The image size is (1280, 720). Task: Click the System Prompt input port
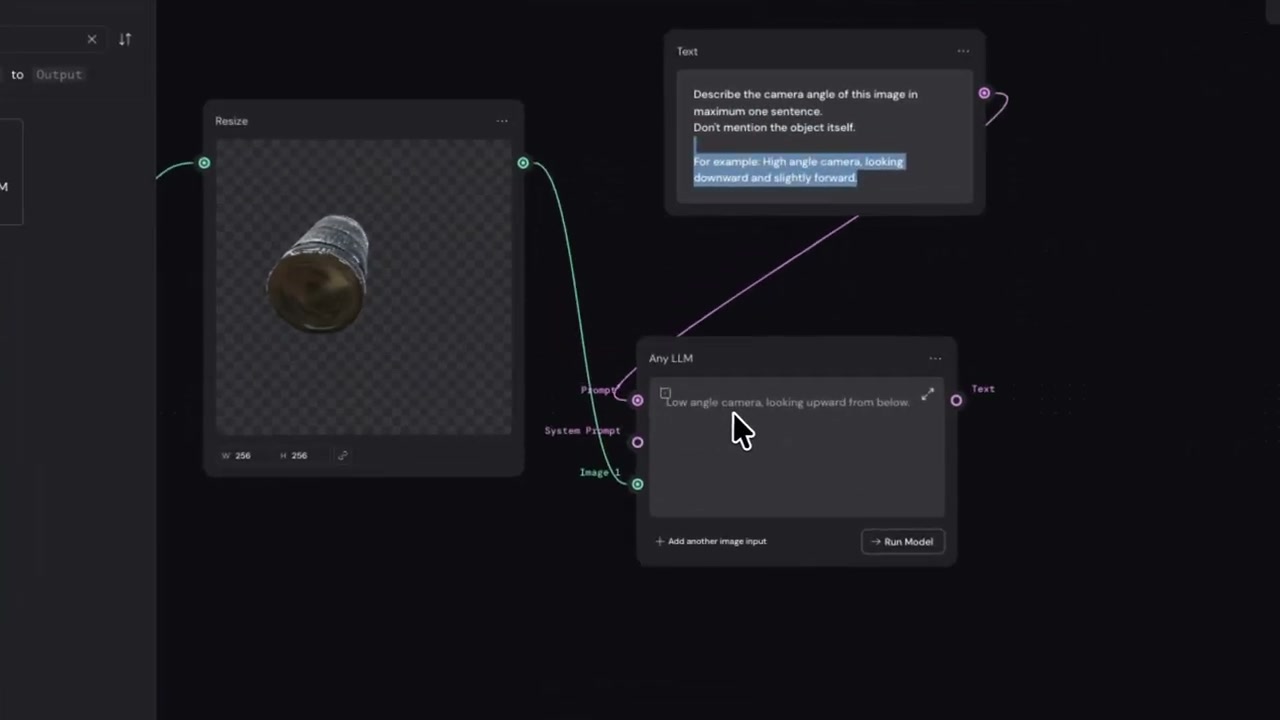pos(637,442)
